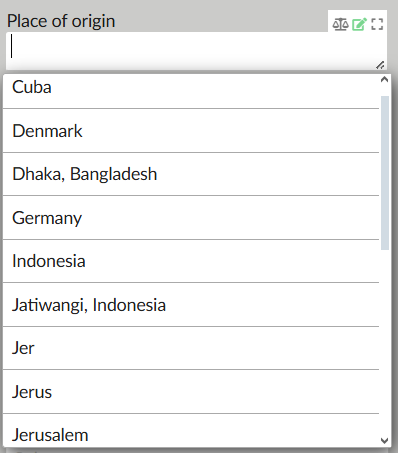Click the dropdown scrollbar thumb

click(x=385, y=173)
